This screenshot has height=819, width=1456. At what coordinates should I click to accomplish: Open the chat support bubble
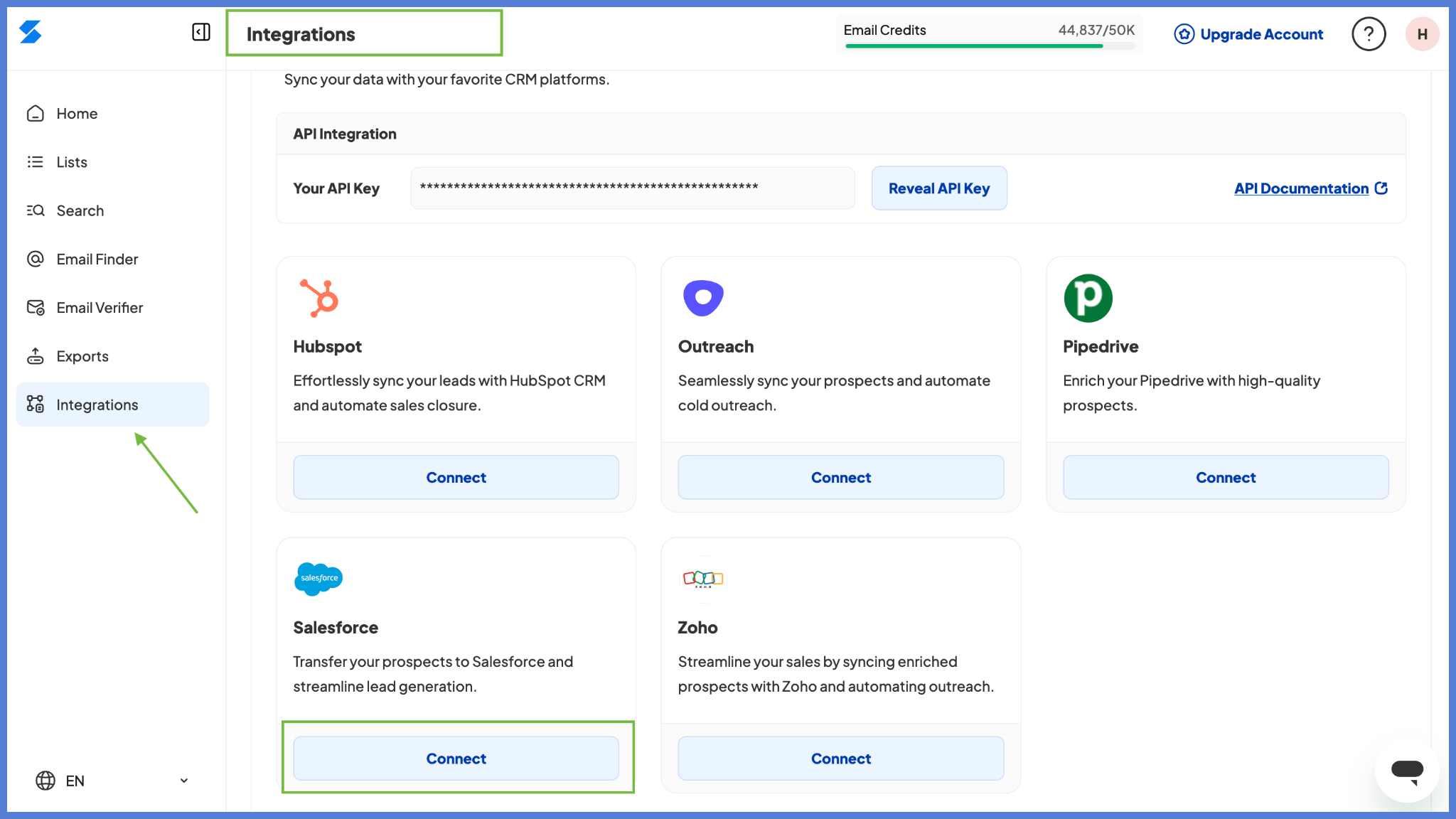[x=1407, y=770]
